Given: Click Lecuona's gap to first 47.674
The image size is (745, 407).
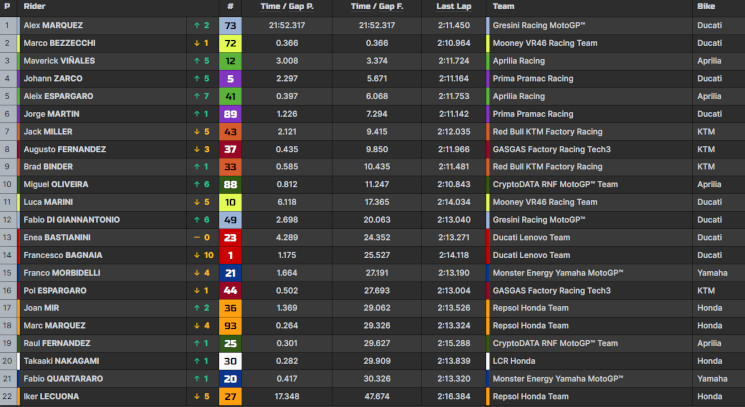Looking at the screenshot, I should tap(377, 396).
